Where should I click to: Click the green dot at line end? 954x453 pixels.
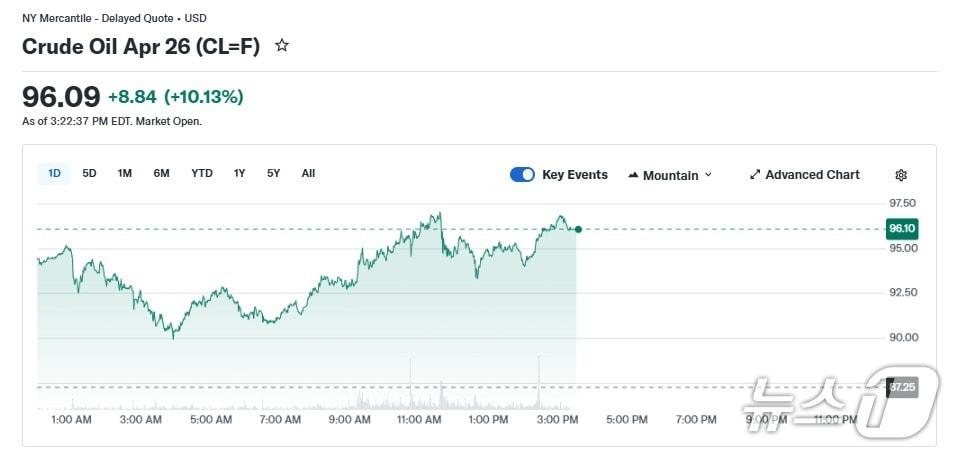pyautogui.click(x=578, y=229)
